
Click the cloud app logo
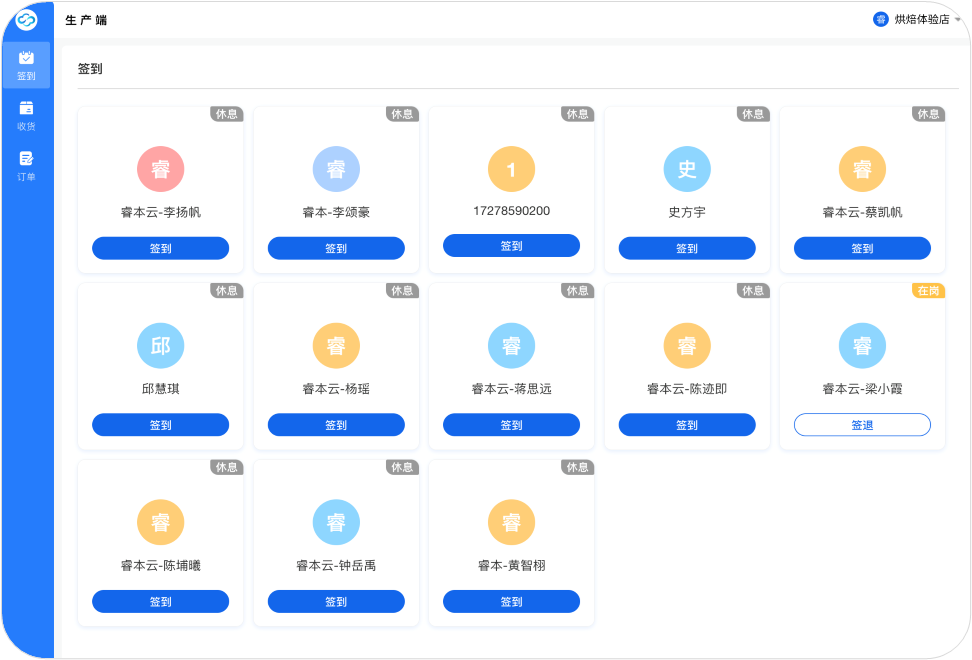pyautogui.click(x=26, y=20)
